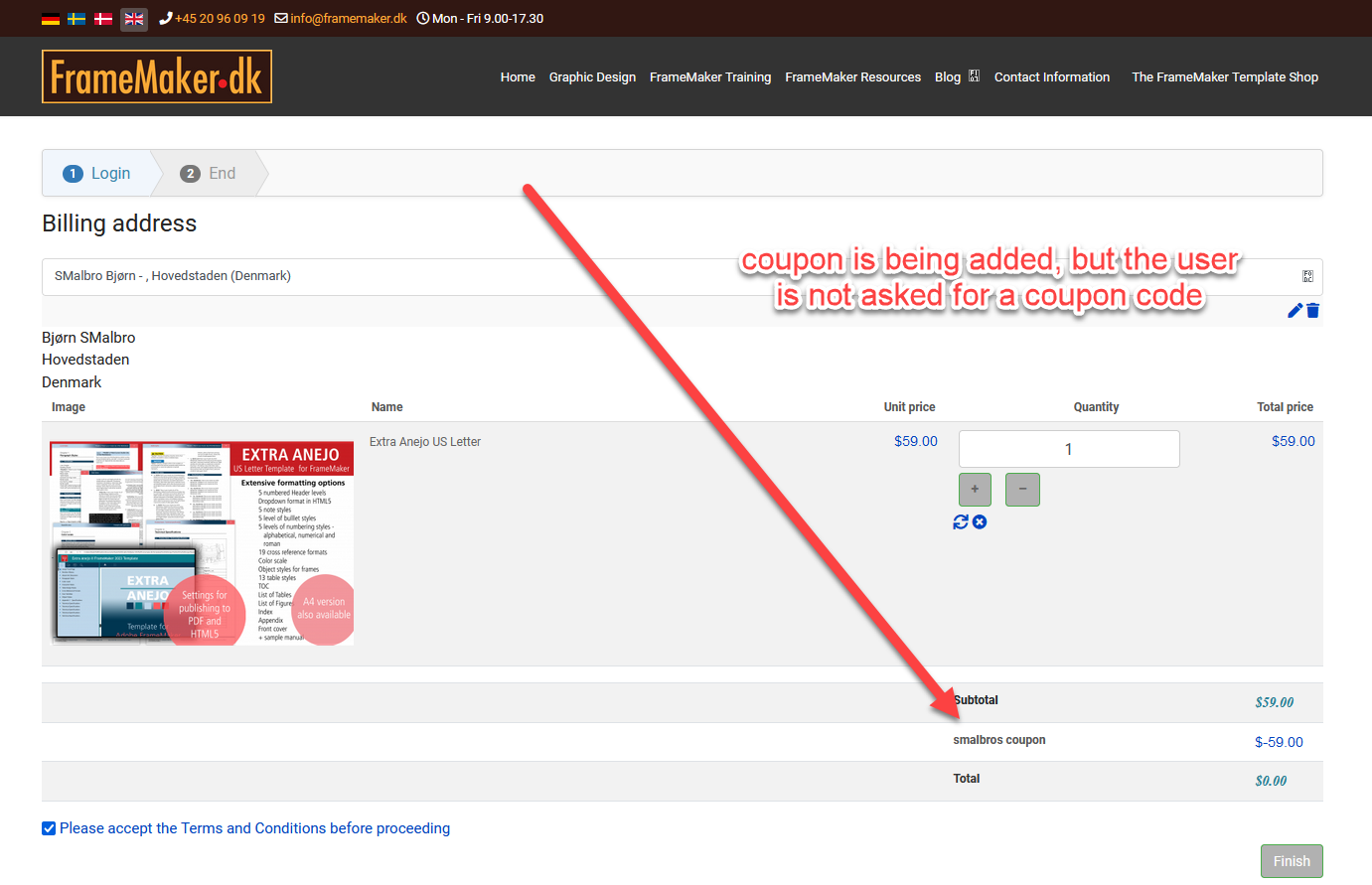Click the Image column header

tap(69, 407)
